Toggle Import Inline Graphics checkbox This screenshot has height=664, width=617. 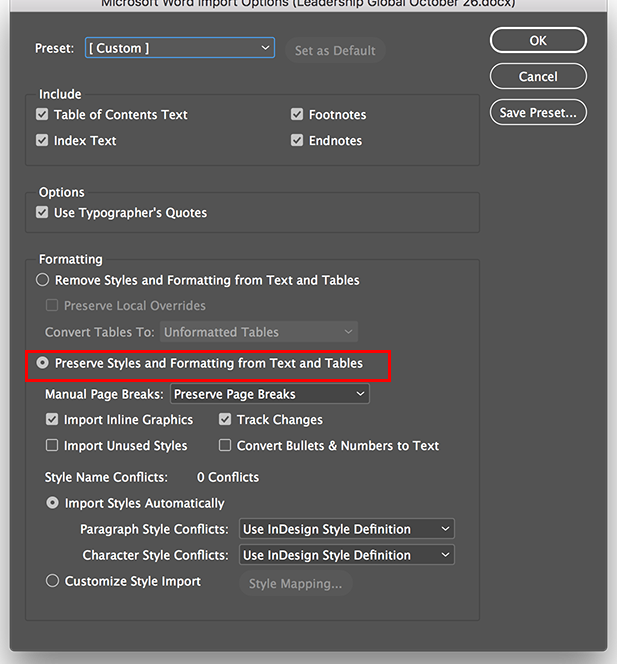[53, 420]
